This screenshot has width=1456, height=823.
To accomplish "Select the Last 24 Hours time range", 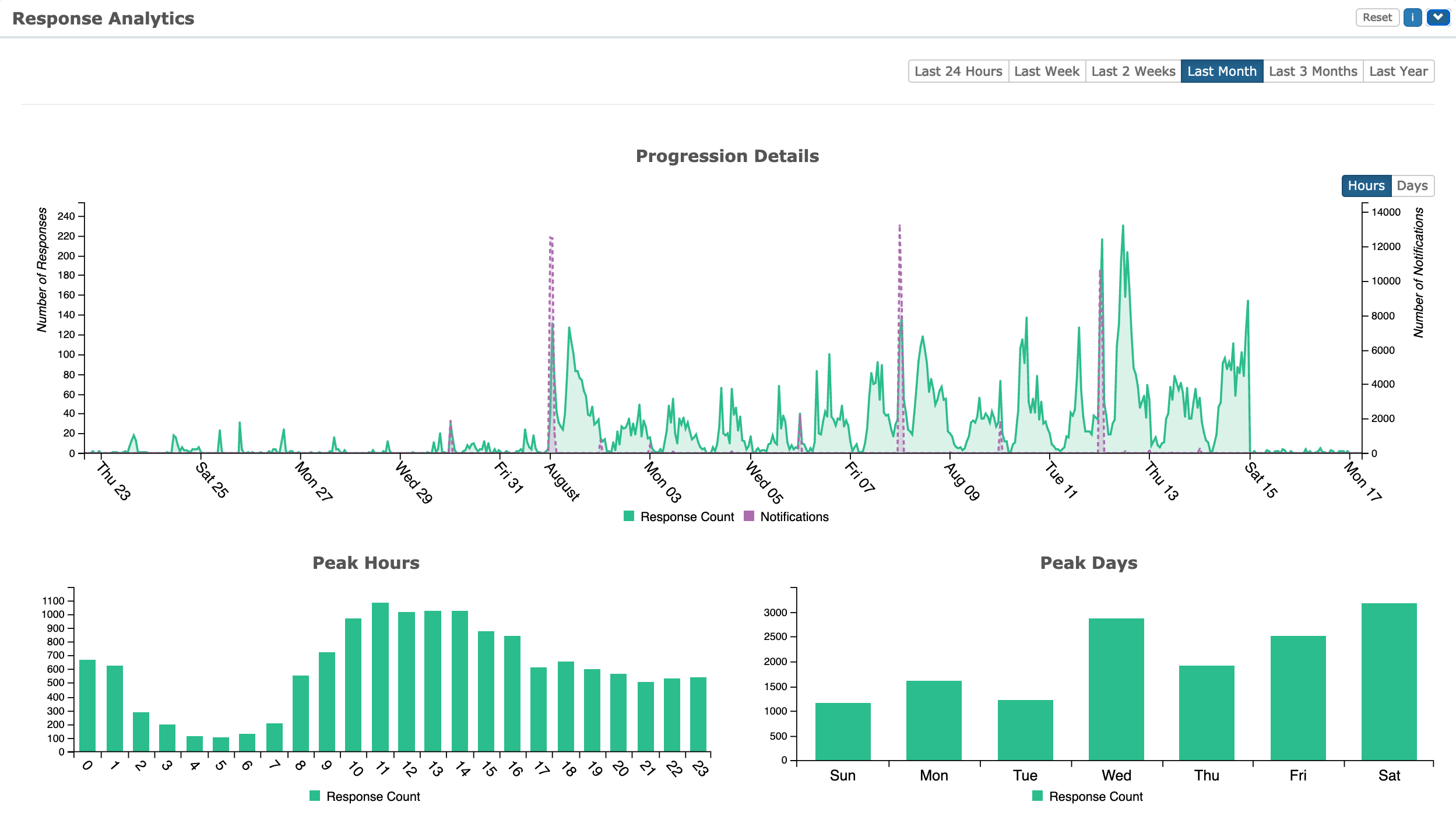I will (x=958, y=71).
